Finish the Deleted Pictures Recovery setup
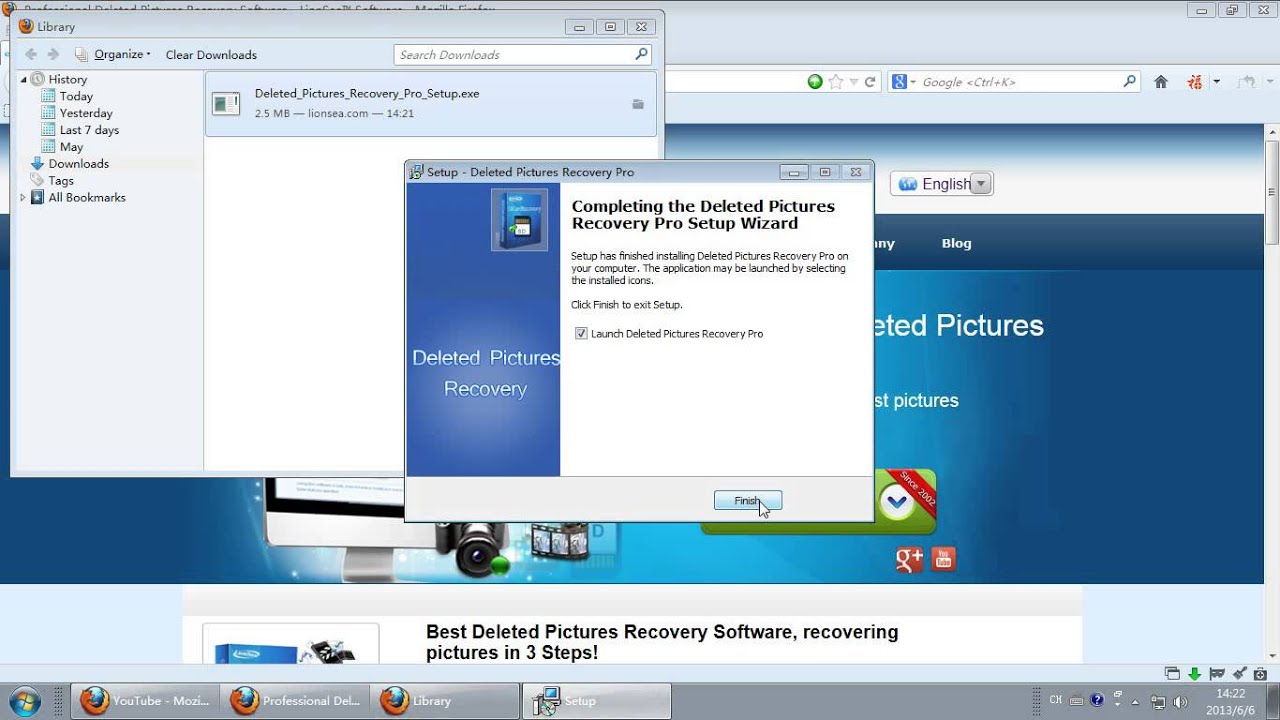Screen dimensions: 1280x720 748,501
